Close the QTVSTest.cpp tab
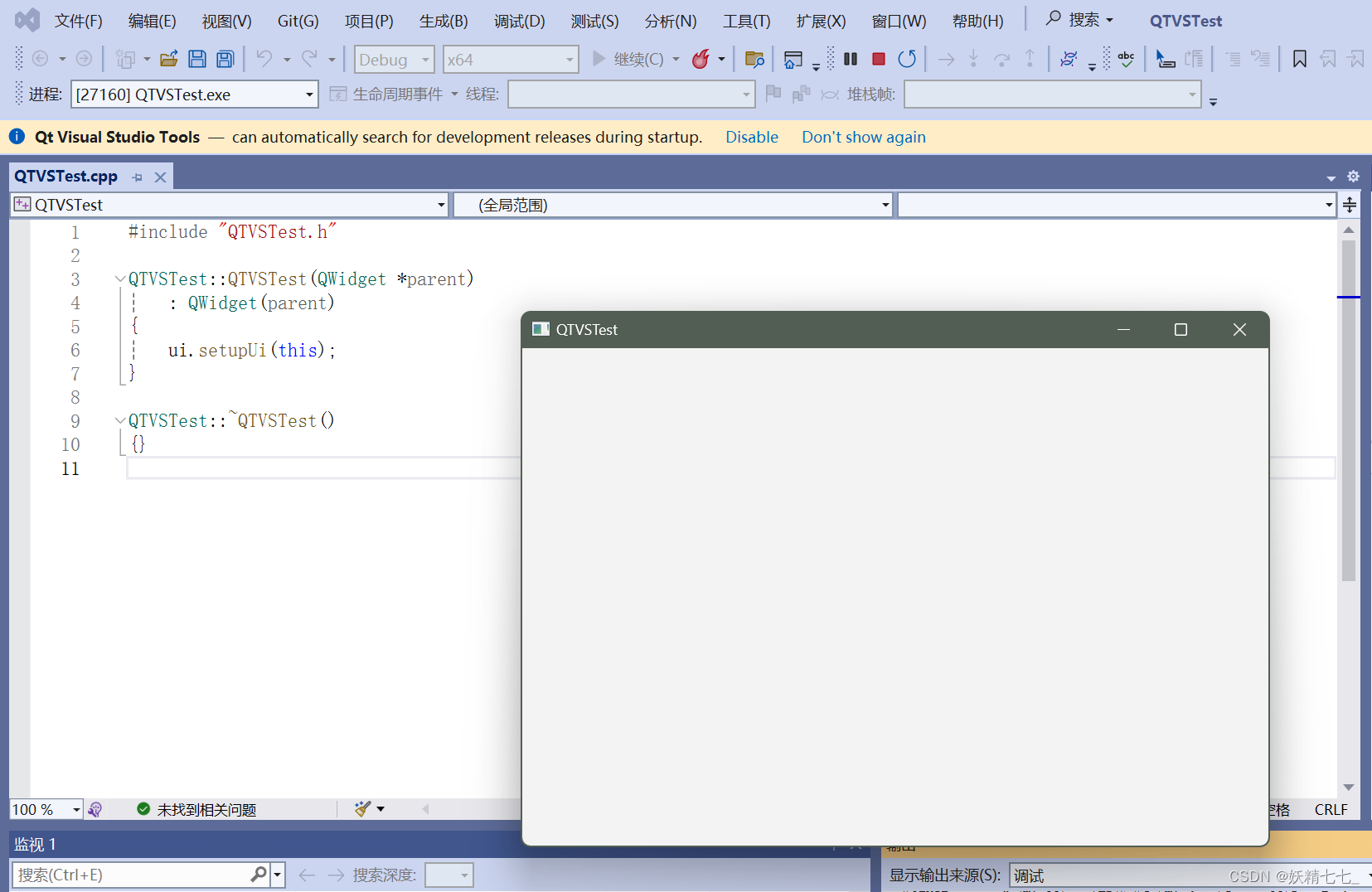This screenshot has height=892, width=1372. point(161,177)
